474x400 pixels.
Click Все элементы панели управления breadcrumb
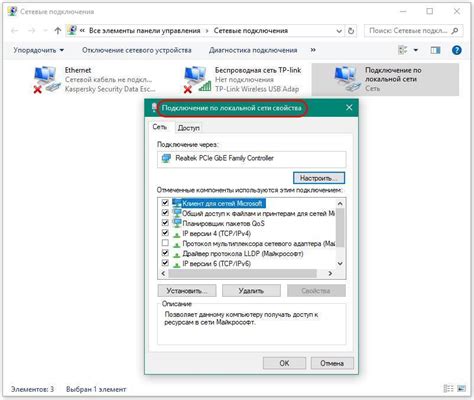click(145, 31)
